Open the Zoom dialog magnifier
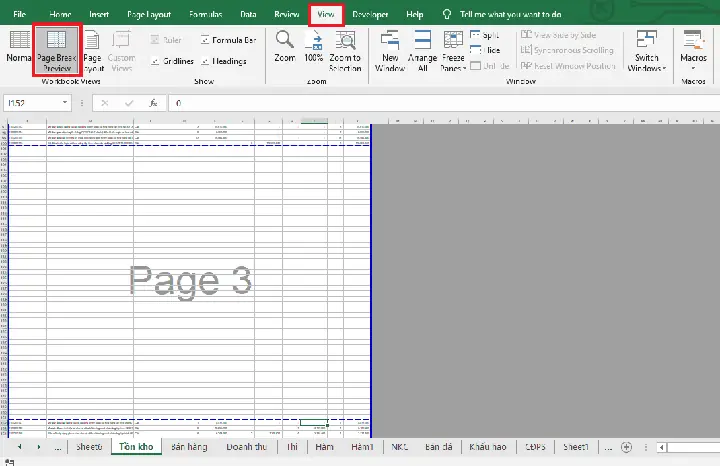This screenshot has height=466, width=720. coord(285,46)
